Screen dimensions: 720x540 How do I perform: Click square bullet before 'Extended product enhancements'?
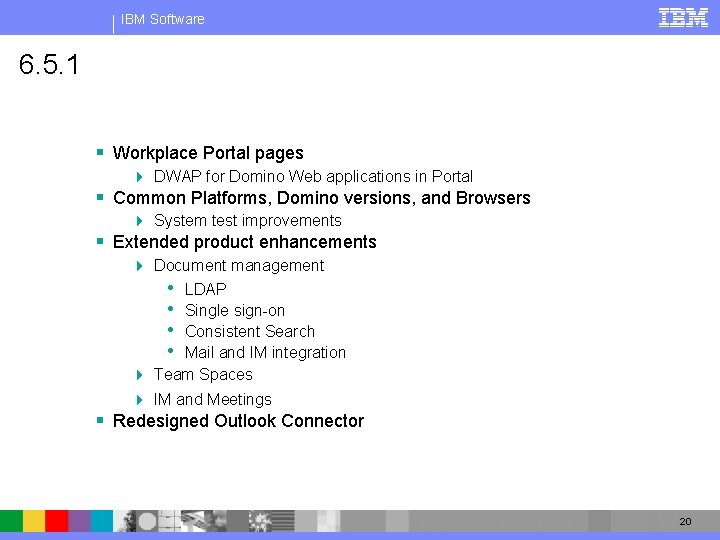click(100, 241)
